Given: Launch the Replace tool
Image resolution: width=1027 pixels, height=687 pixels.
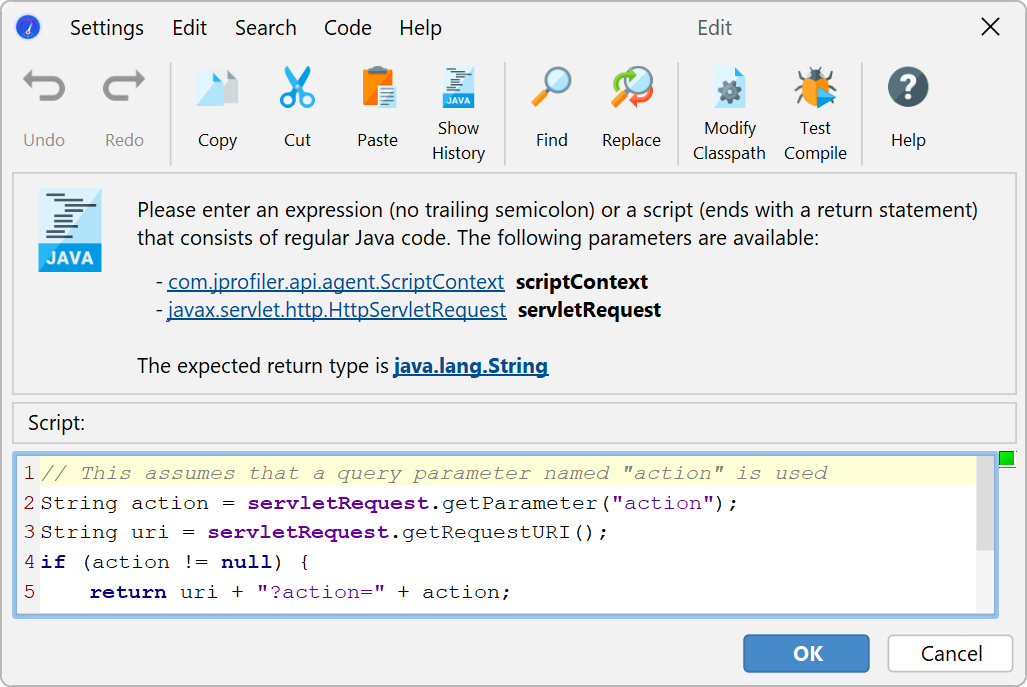Looking at the screenshot, I should click(x=631, y=89).
